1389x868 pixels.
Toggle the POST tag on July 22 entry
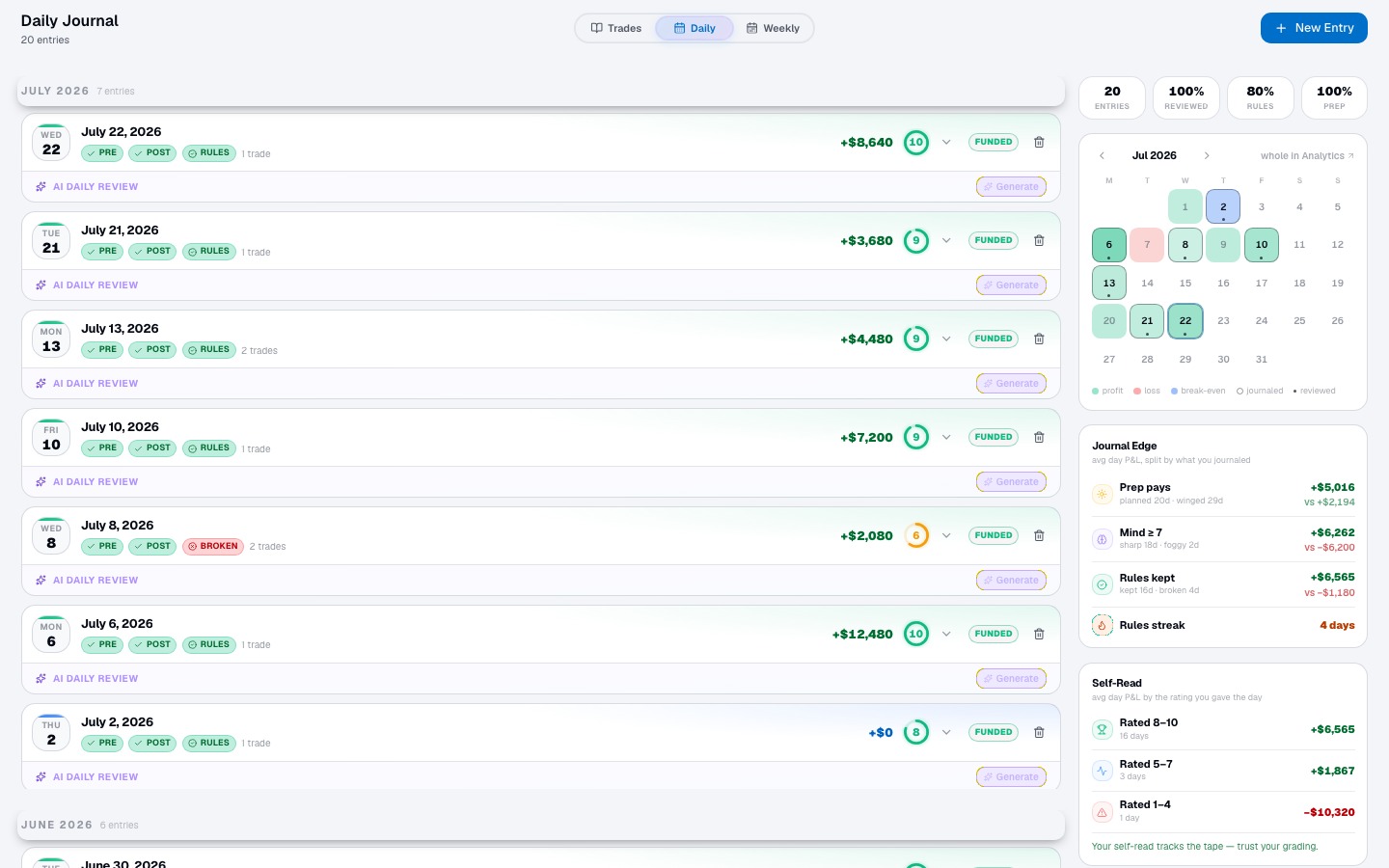coord(152,153)
